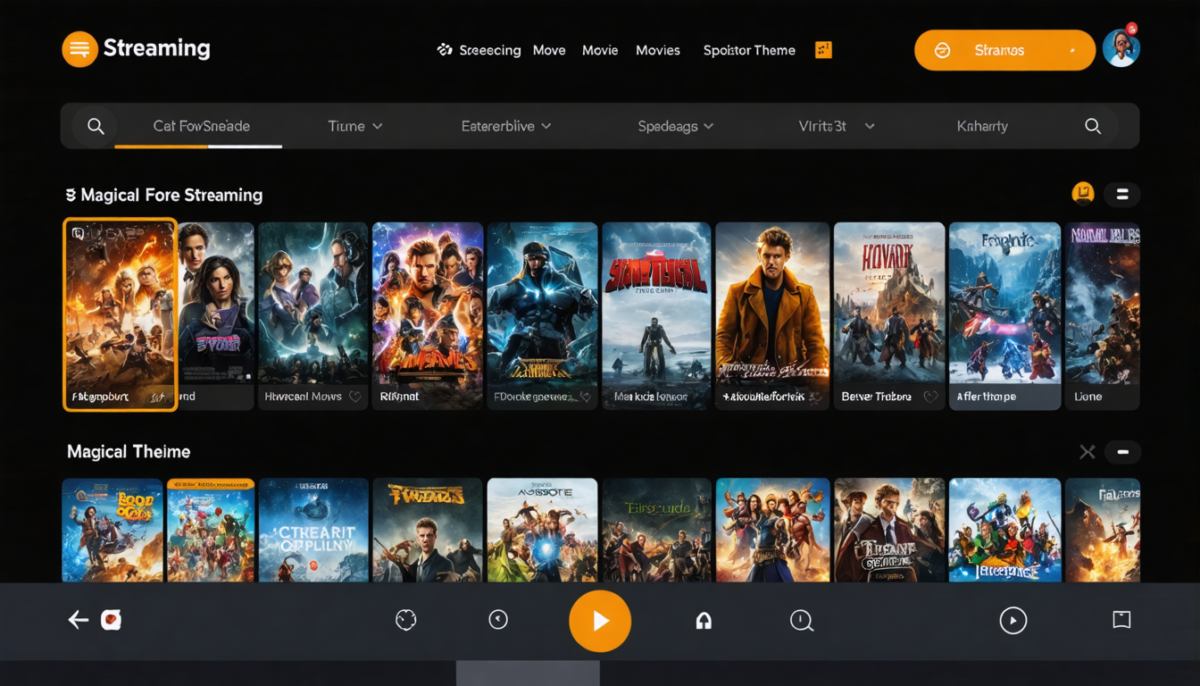Click the headphones icon in bottom bar
The width and height of the screenshot is (1200, 686).
pyautogui.click(x=703, y=621)
